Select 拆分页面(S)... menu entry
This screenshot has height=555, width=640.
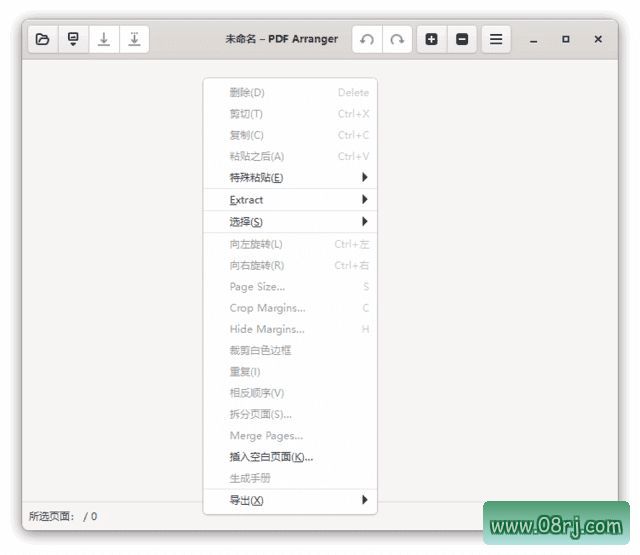[x=290, y=414]
